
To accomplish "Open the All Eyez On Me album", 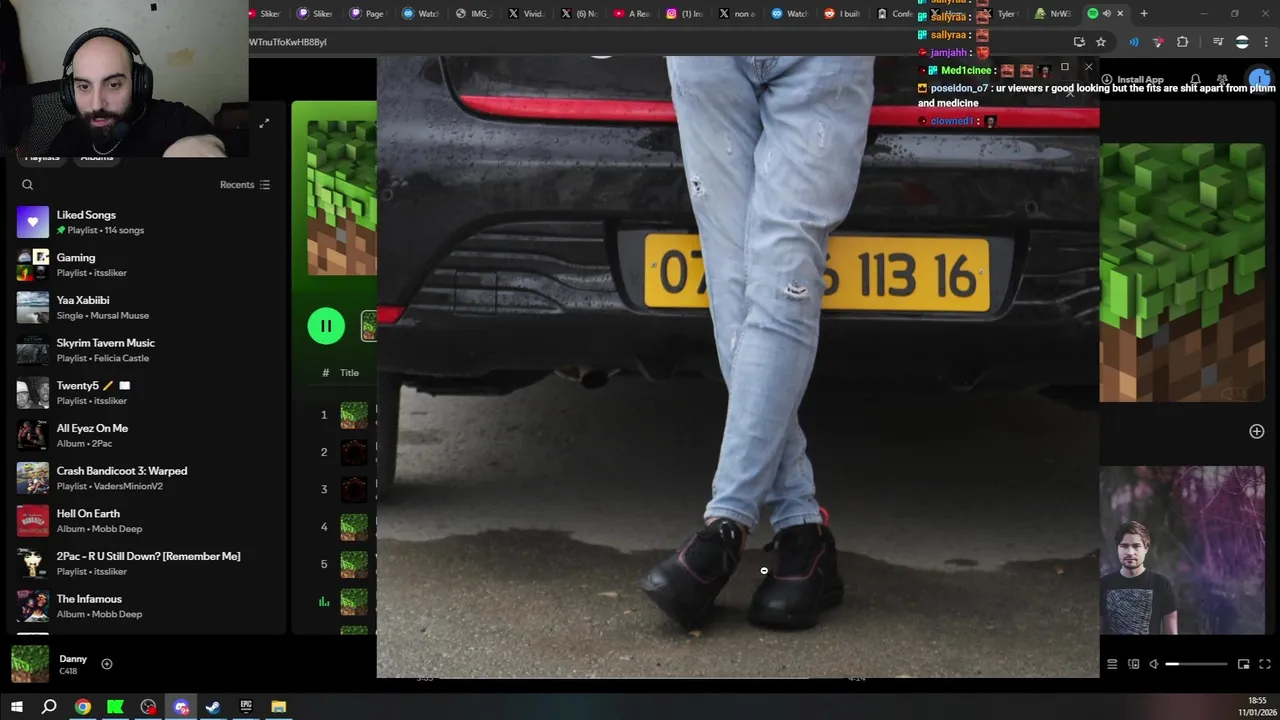I will [145, 435].
